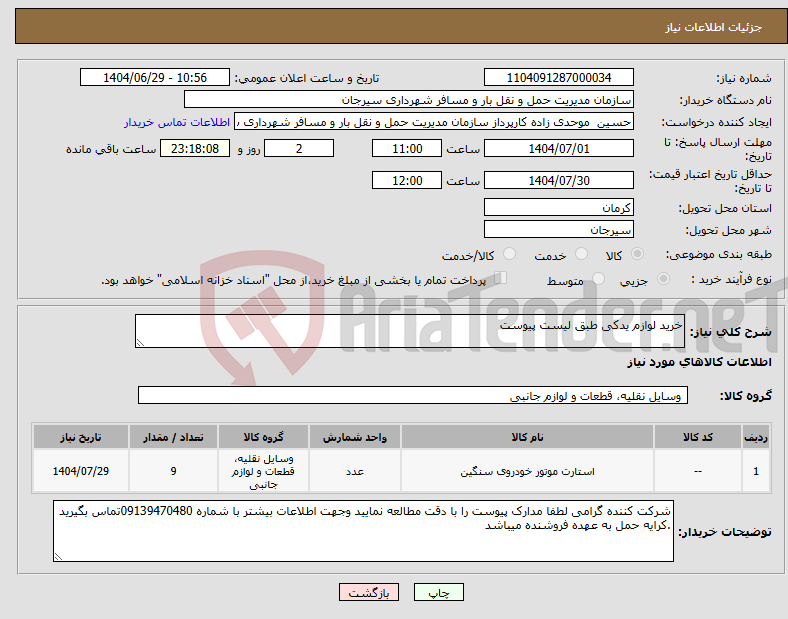Click the request creator field حسین موحدی زاده
The height and width of the screenshot is (619, 788).
[434, 122]
